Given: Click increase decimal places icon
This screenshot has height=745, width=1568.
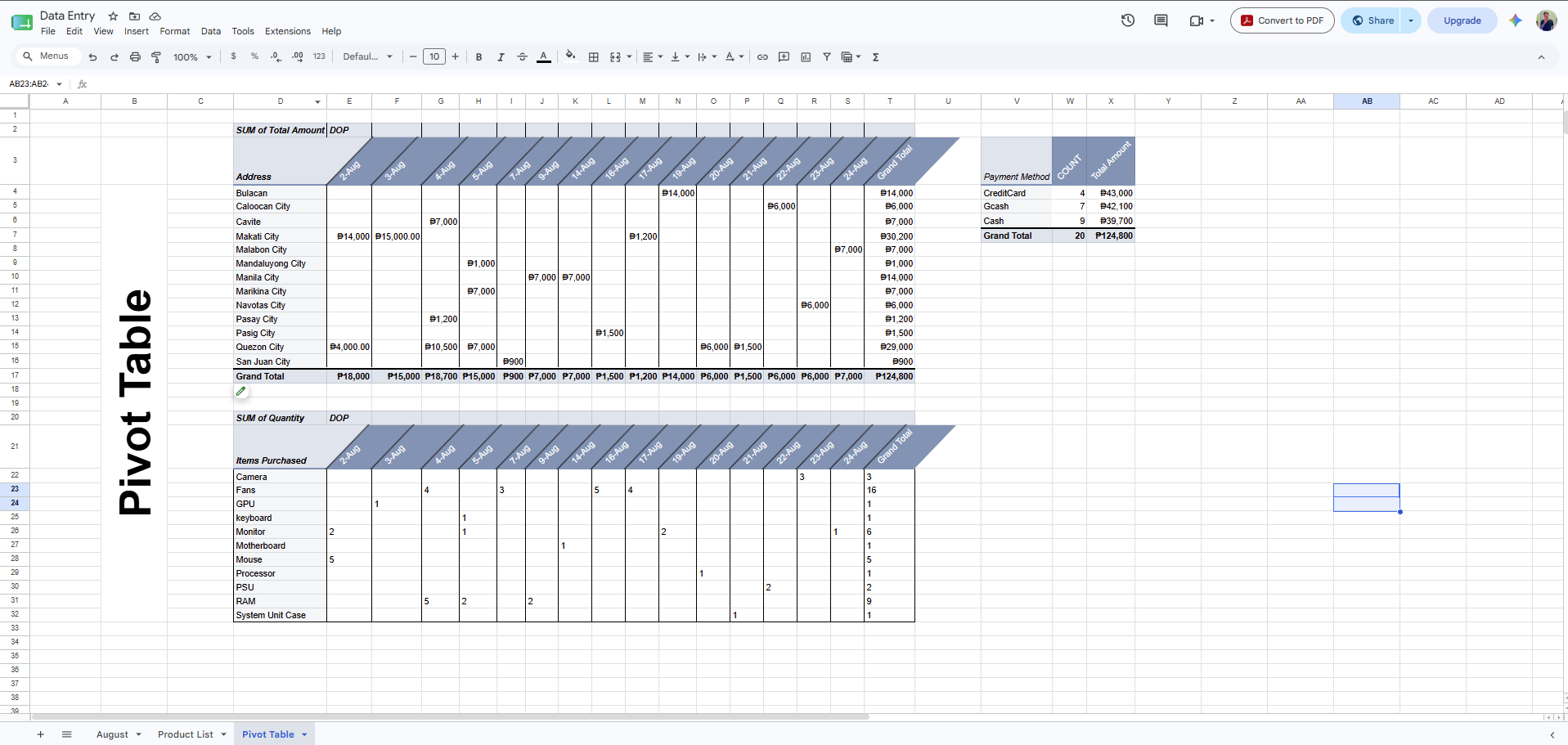Looking at the screenshot, I should 297,56.
